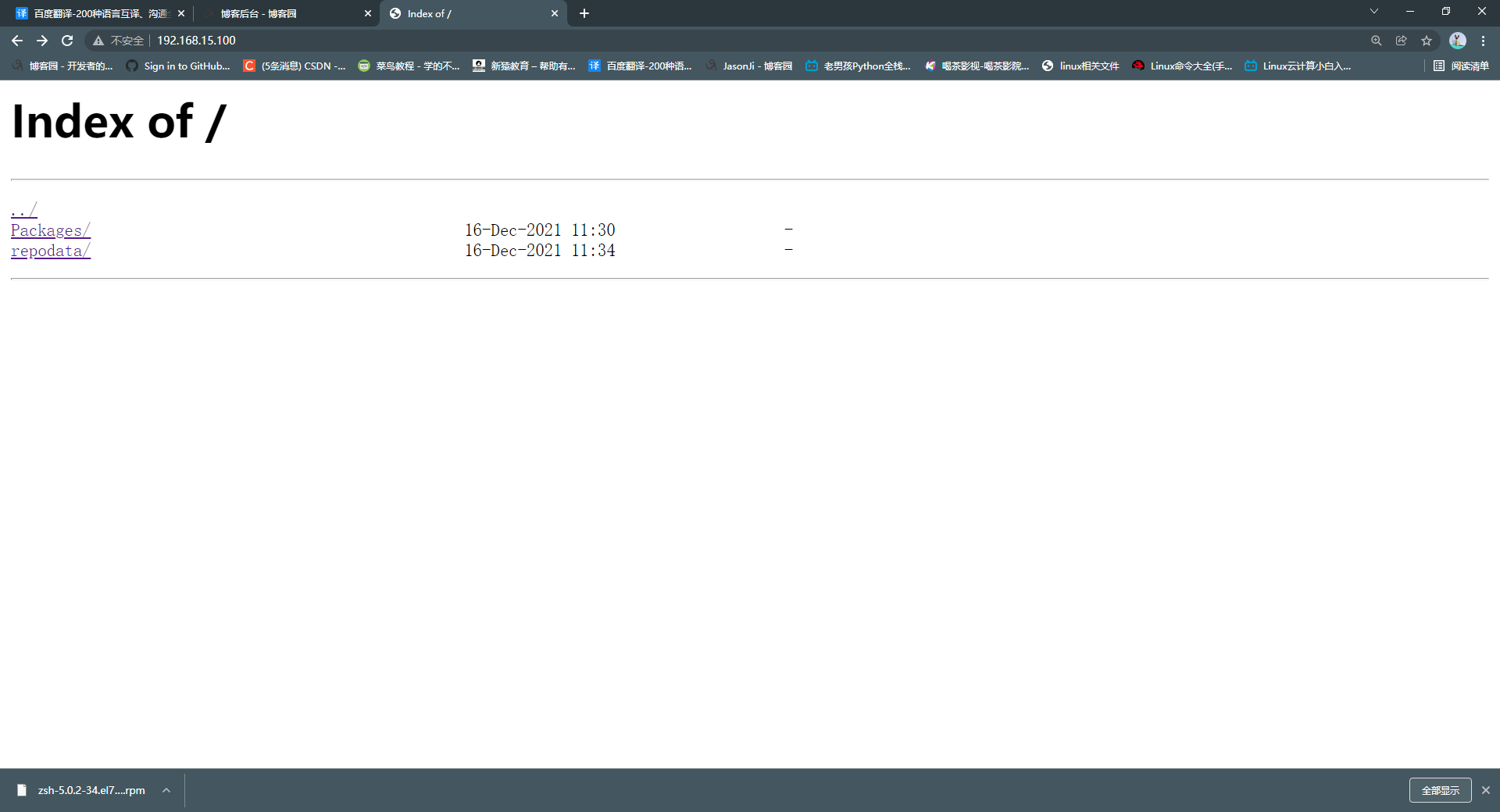Close the downloads bar
The width and height of the screenshot is (1500, 812).
[x=1486, y=790]
